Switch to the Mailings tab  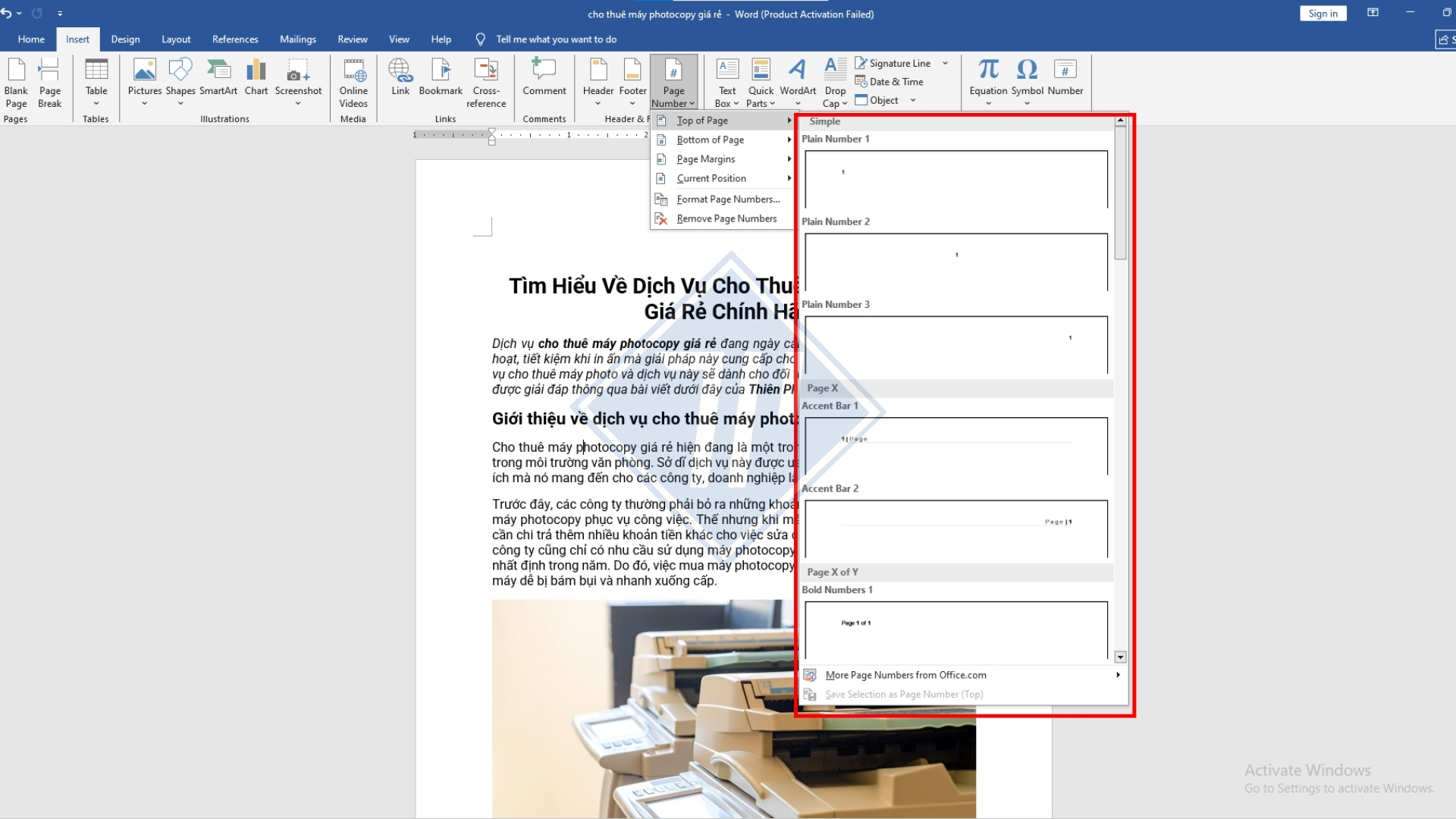[x=297, y=39]
